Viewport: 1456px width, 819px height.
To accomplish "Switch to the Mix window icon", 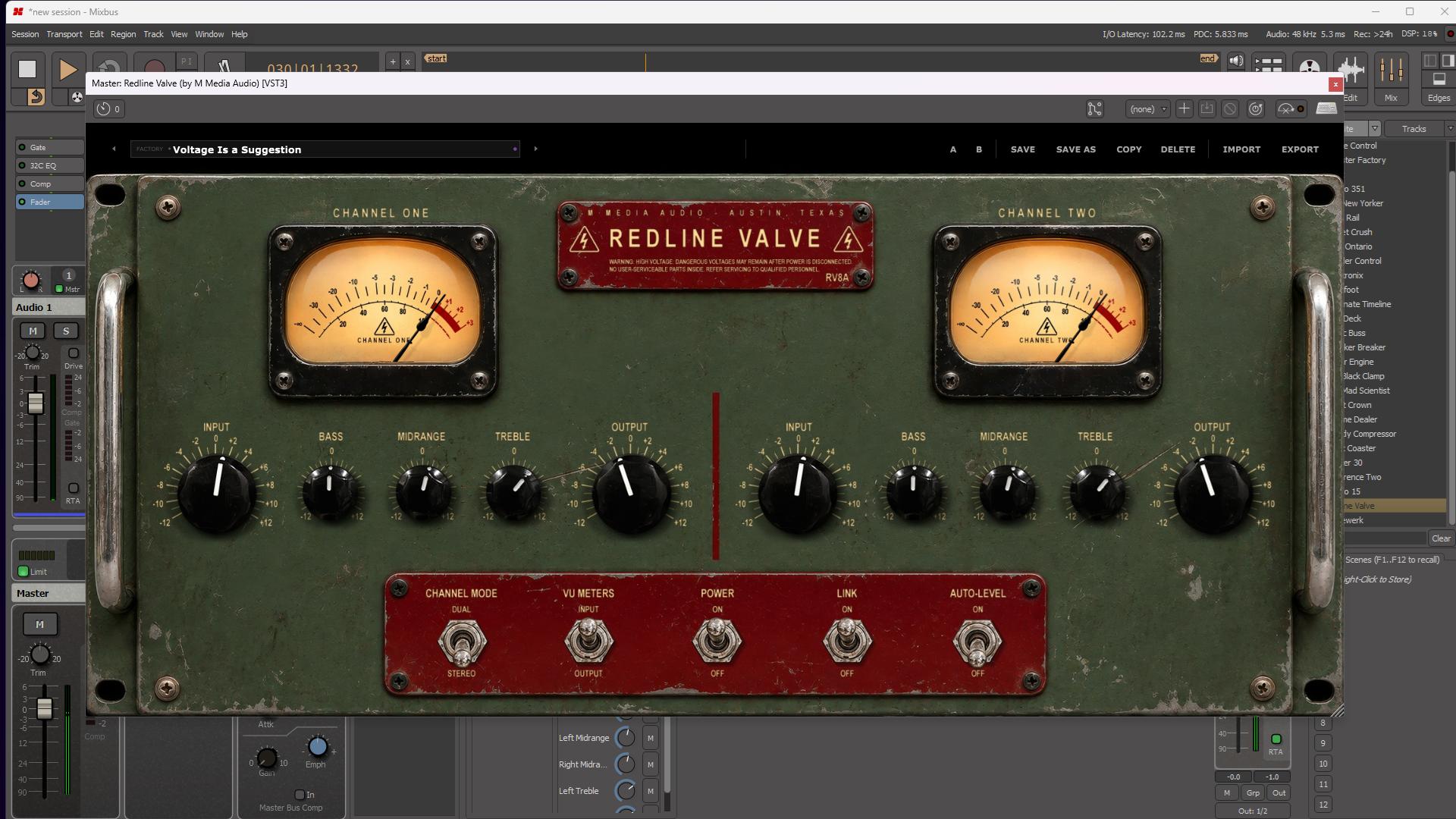I will point(1391,78).
